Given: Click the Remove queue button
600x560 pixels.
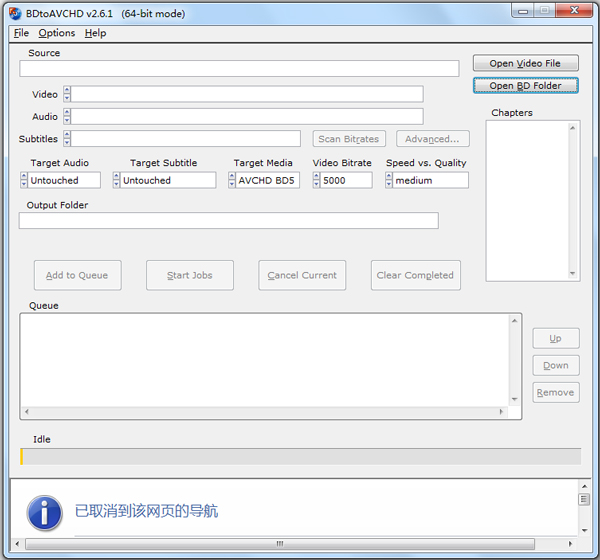Looking at the screenshot, I should [x=556, y=393].
